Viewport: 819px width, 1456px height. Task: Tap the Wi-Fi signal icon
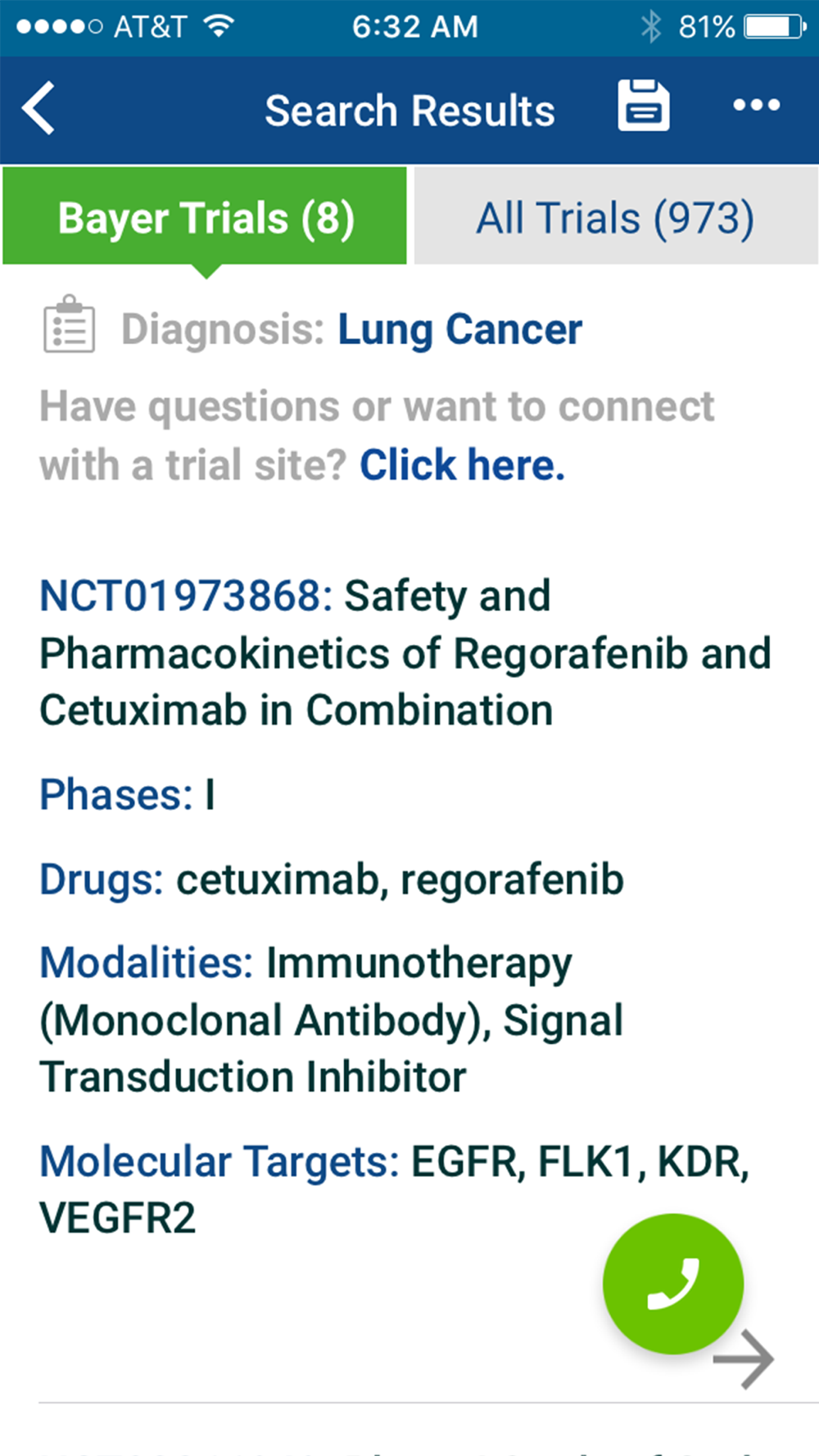pyautogui.click(x=218, y=26)
